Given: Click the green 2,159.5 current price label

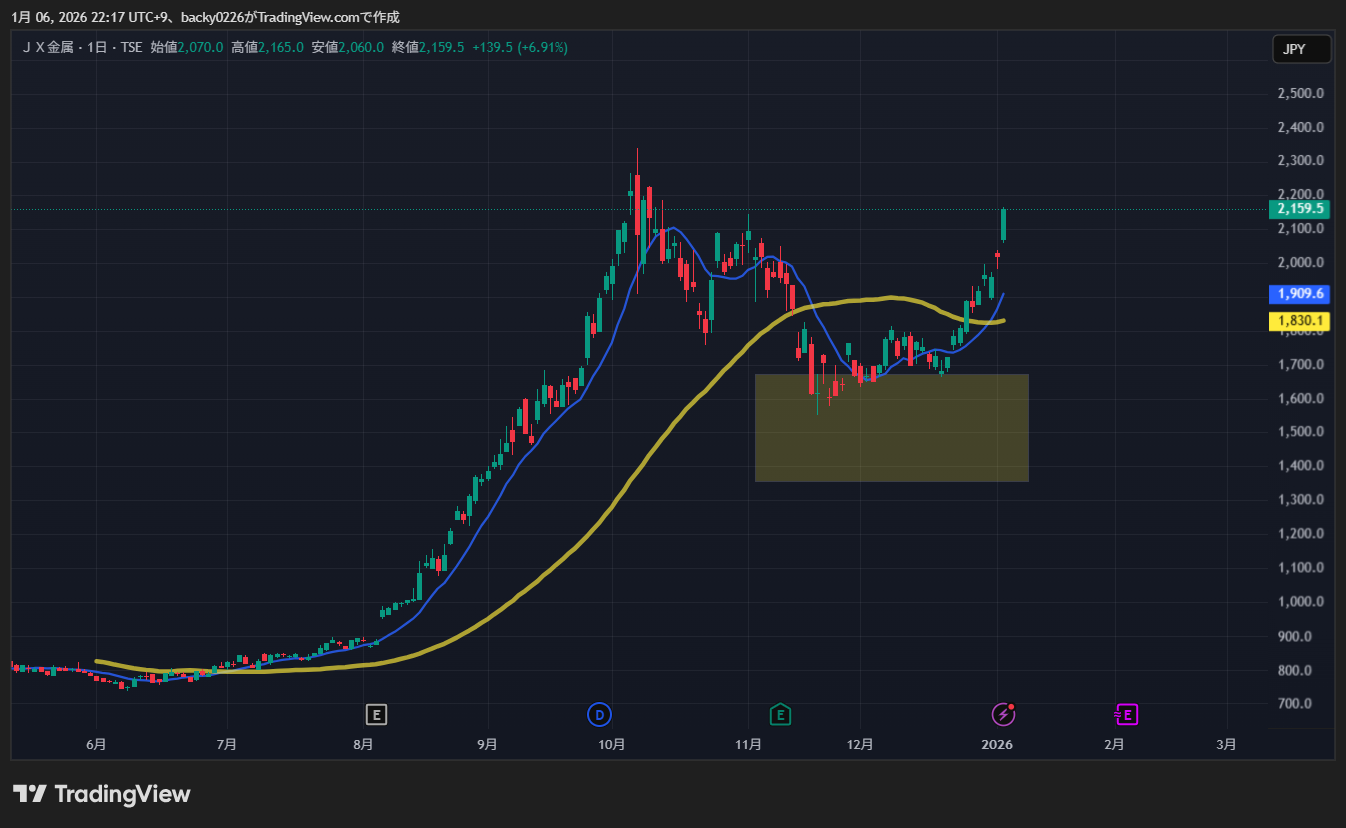Looking at the screenshot, I should (1300, 209).
